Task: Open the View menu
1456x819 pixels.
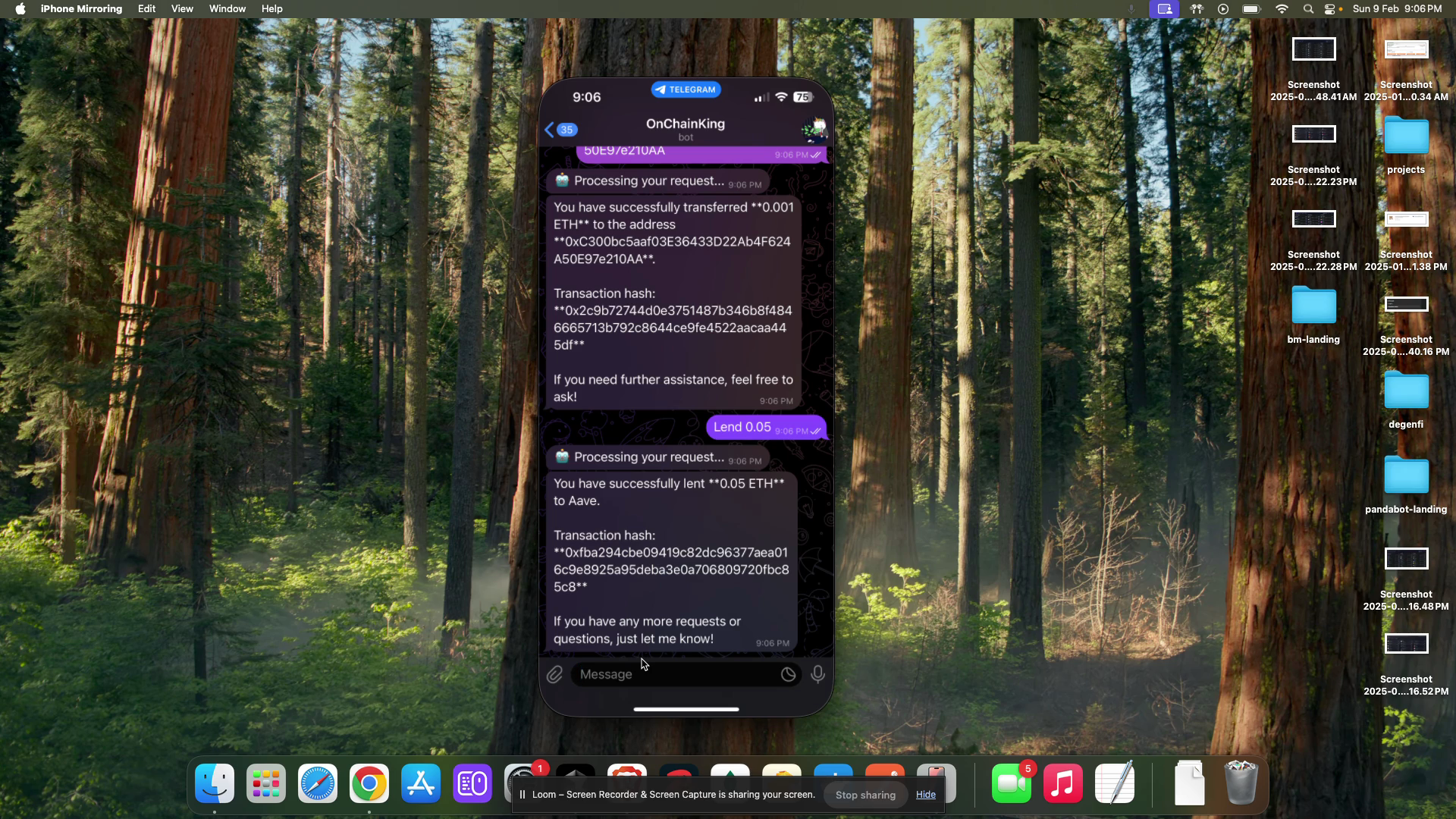Action: coord(182,9)
